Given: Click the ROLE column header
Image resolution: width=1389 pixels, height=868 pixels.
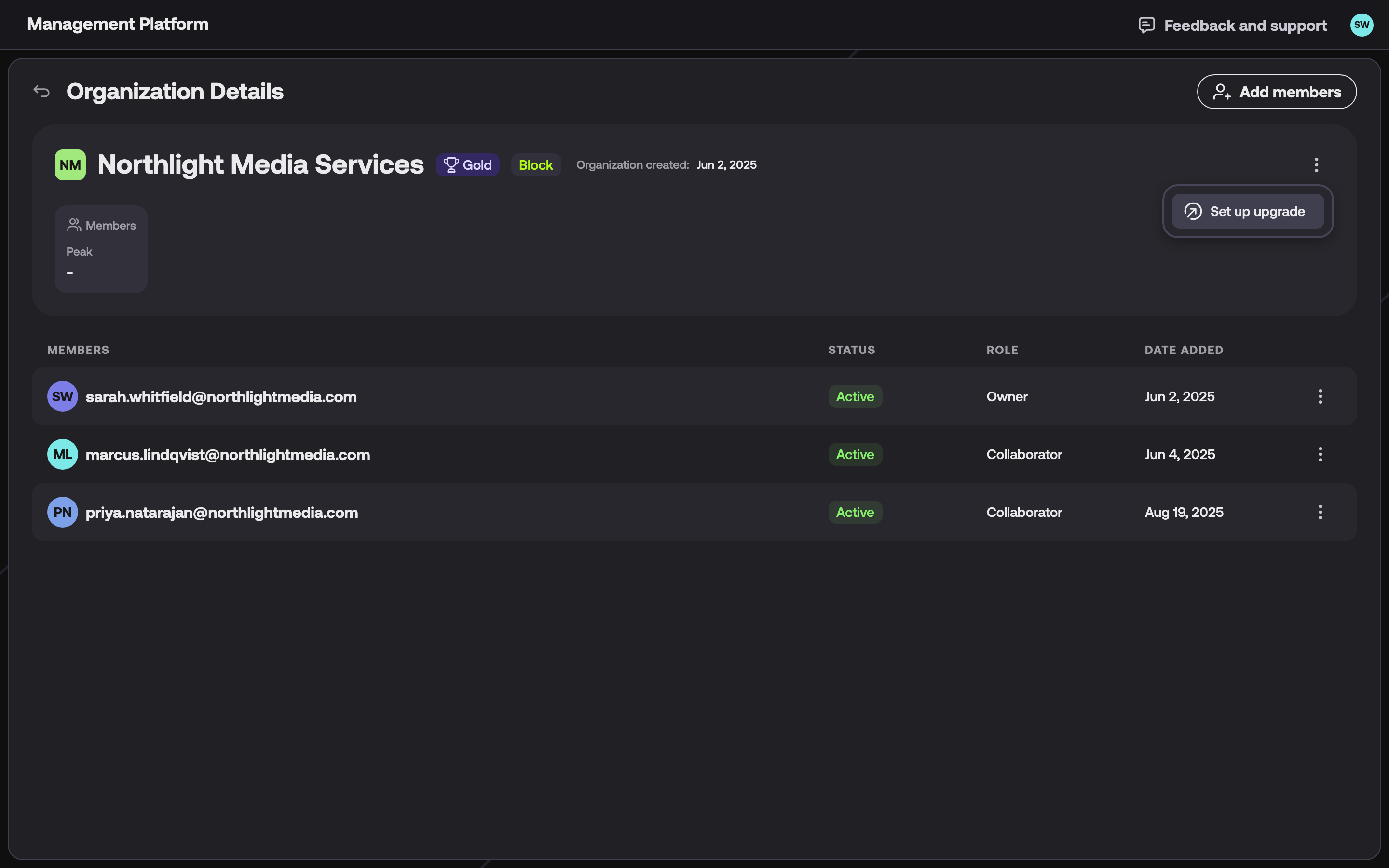Looking at the screenshot, I should [1002, 350].
